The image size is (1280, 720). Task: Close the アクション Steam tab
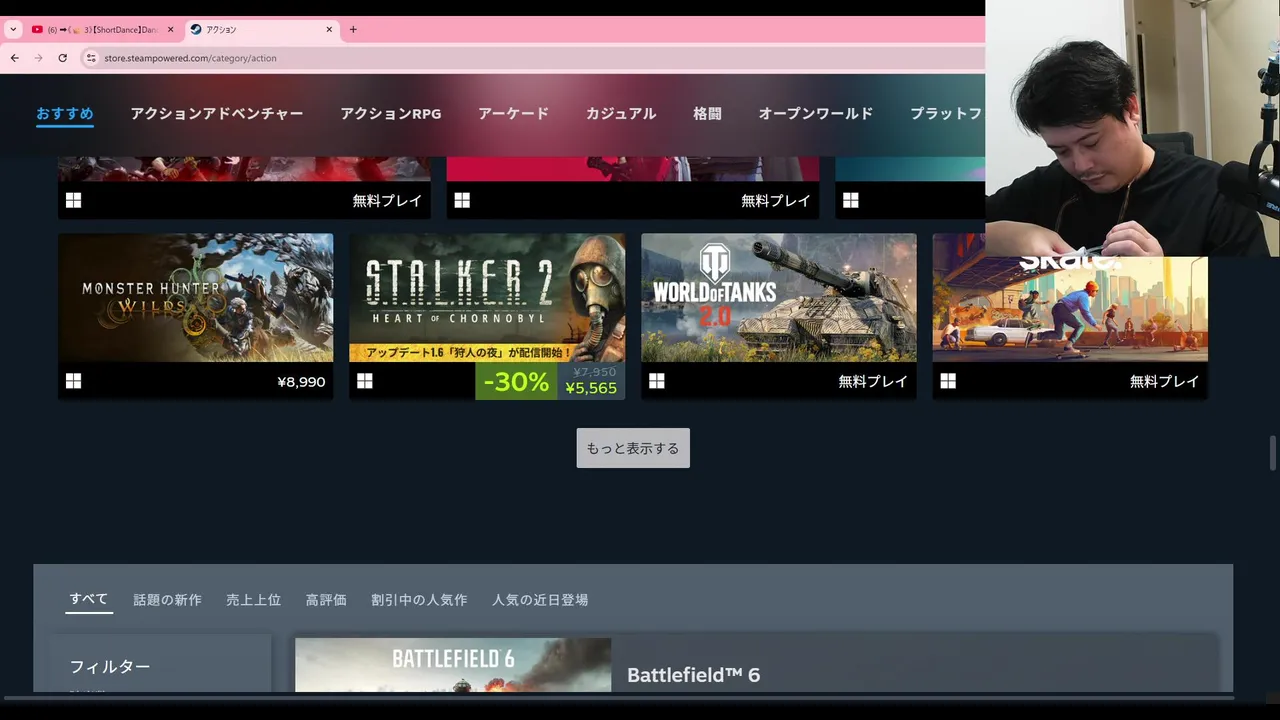click(329, 30)
